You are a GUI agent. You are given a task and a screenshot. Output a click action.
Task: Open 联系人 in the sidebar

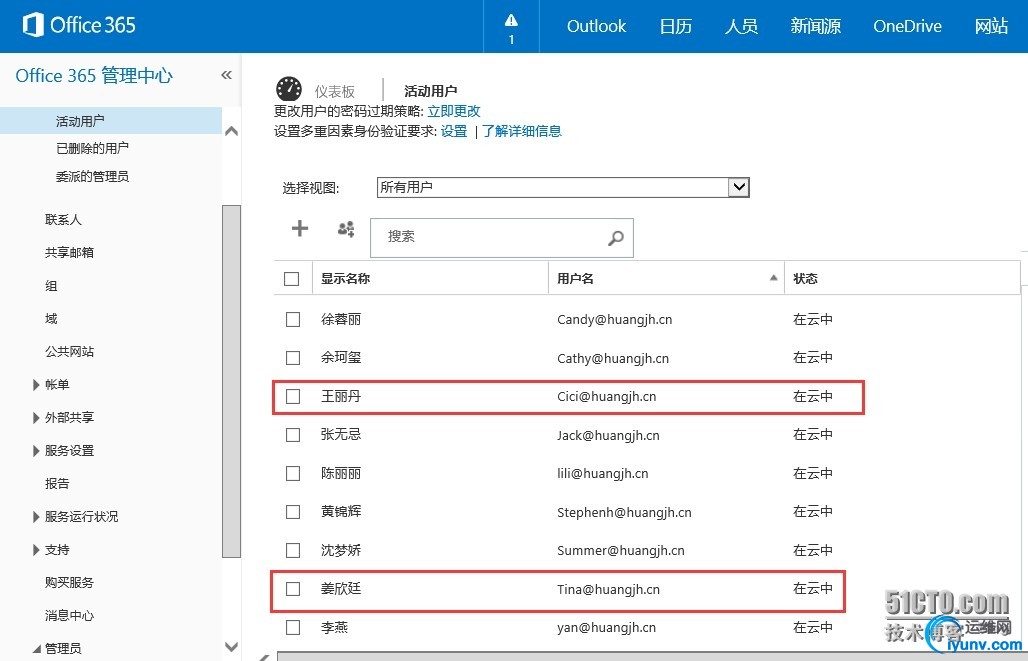tap(64, 220)
